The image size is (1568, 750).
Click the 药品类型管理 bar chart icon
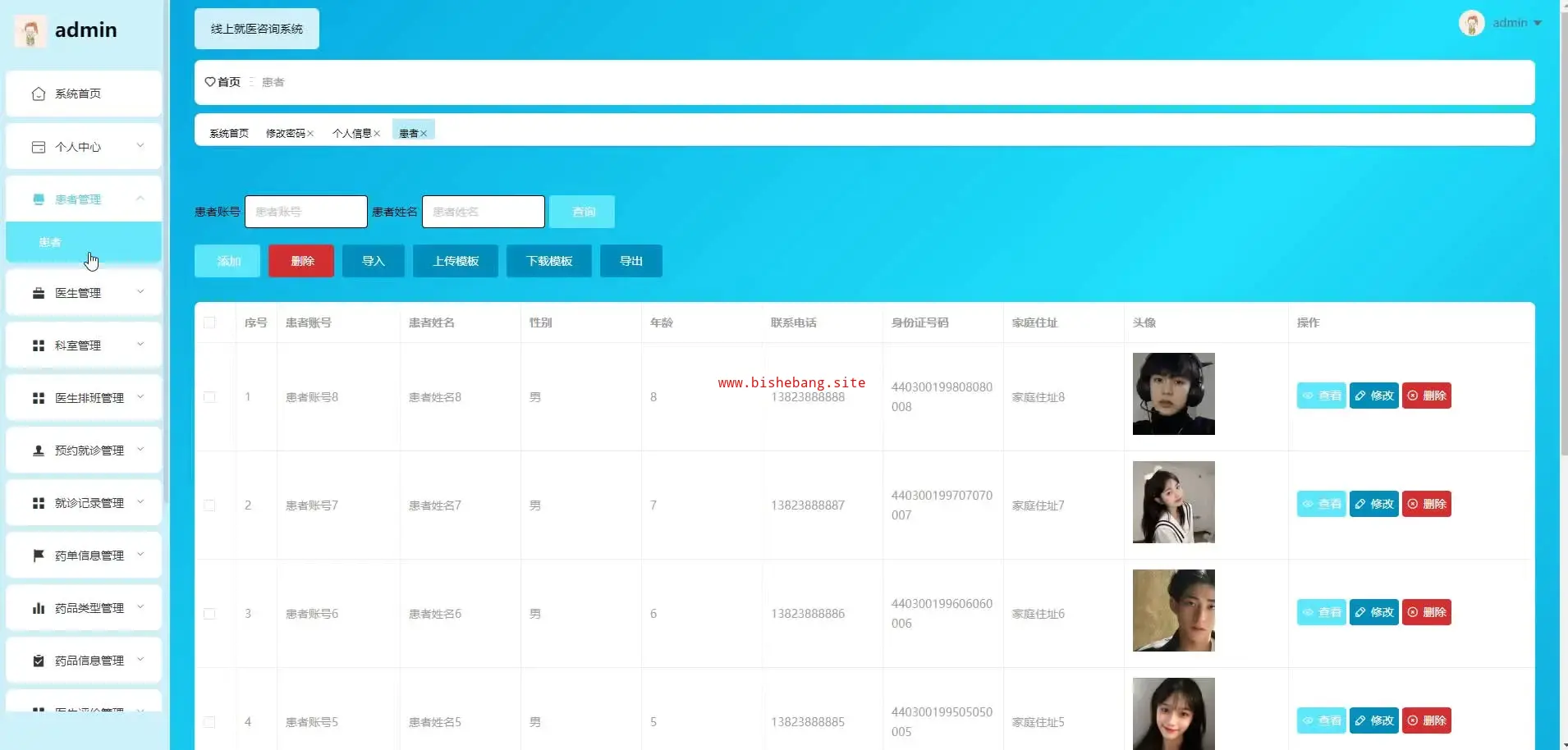pos(39,608)
